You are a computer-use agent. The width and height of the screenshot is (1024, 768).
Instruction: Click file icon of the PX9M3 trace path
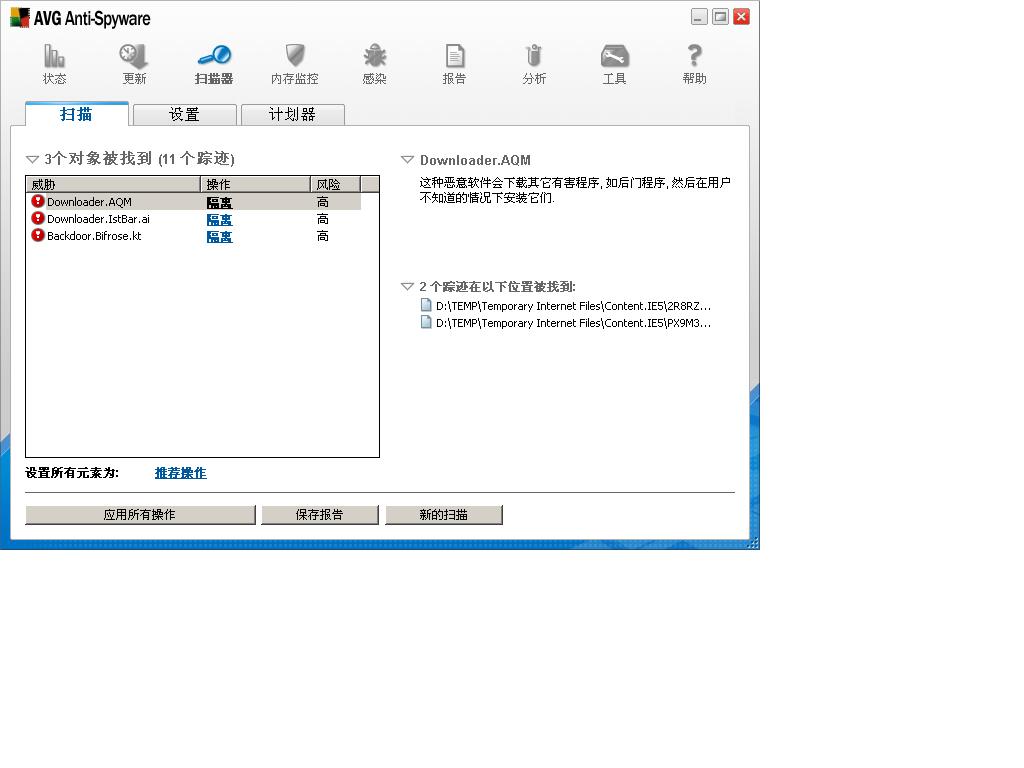point(426,322)
